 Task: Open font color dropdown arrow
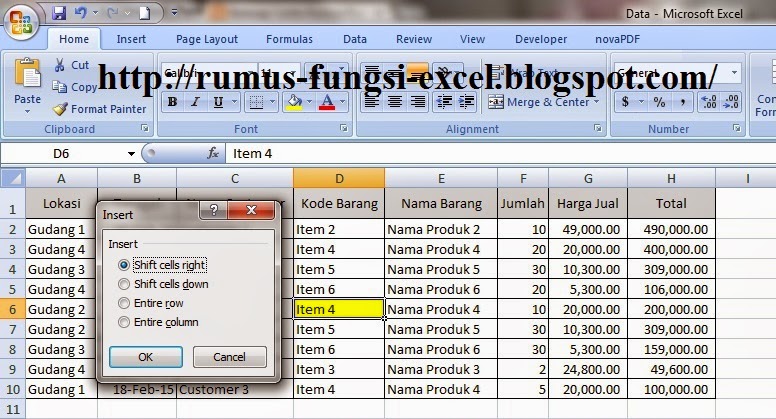pos(342,102)
